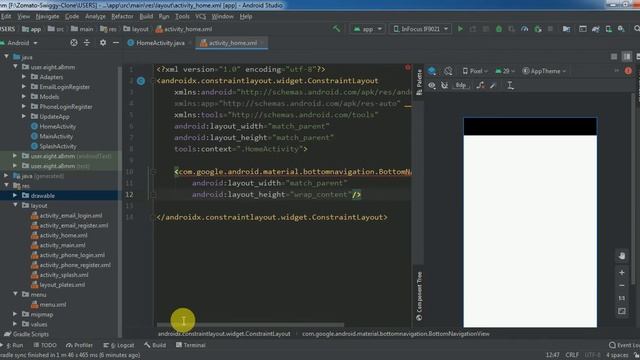This screenshot has height=360, width=640.
Task: Open the AVD Manager phone icon
Action: 609,29
